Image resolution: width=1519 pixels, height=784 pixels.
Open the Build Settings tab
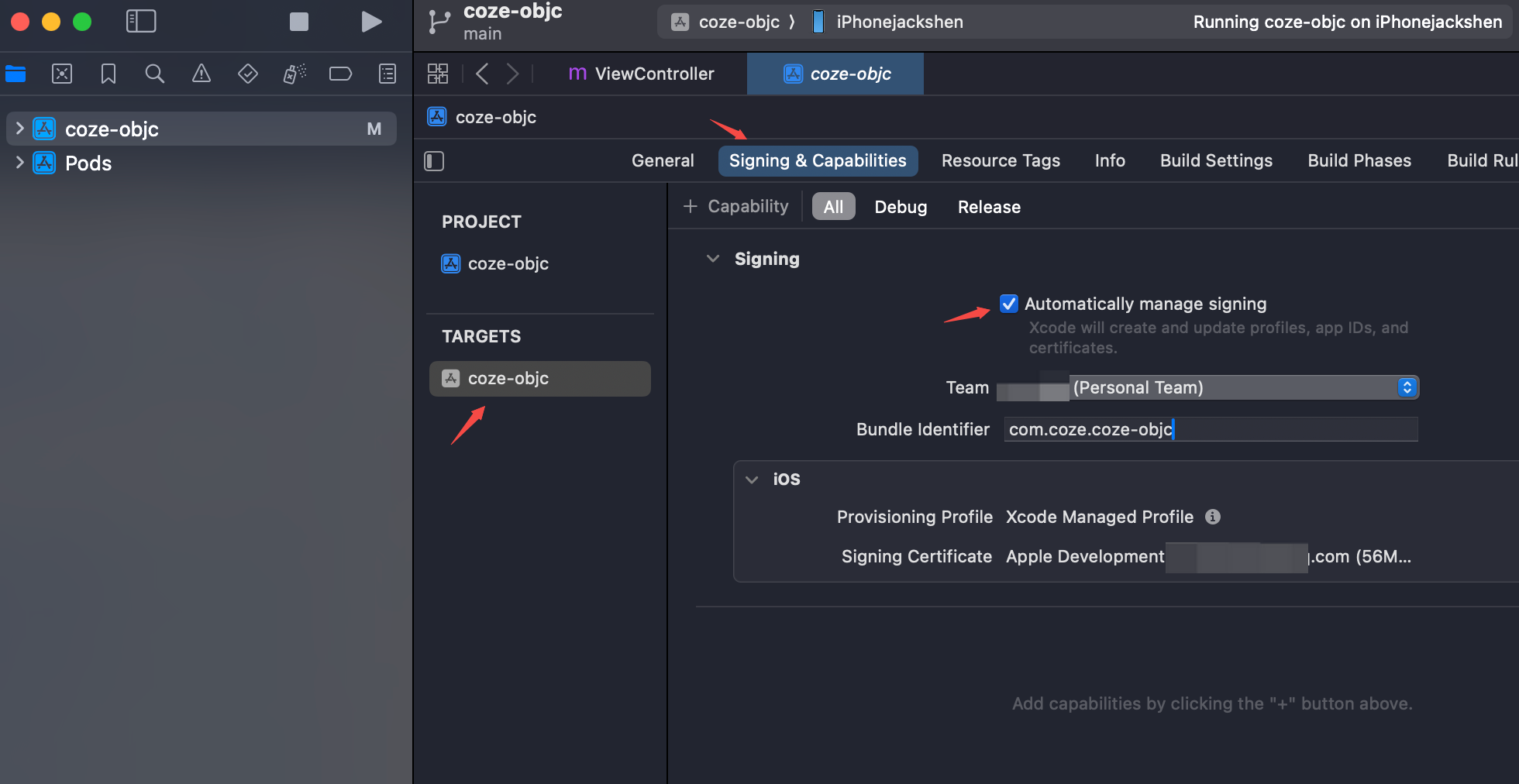pyautogui.click(x=1216, y=160)
